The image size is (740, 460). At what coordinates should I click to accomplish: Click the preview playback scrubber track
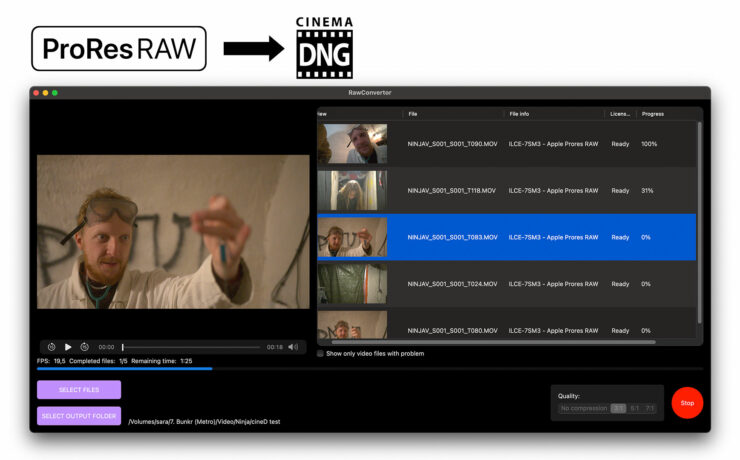(x=191, y=347)
